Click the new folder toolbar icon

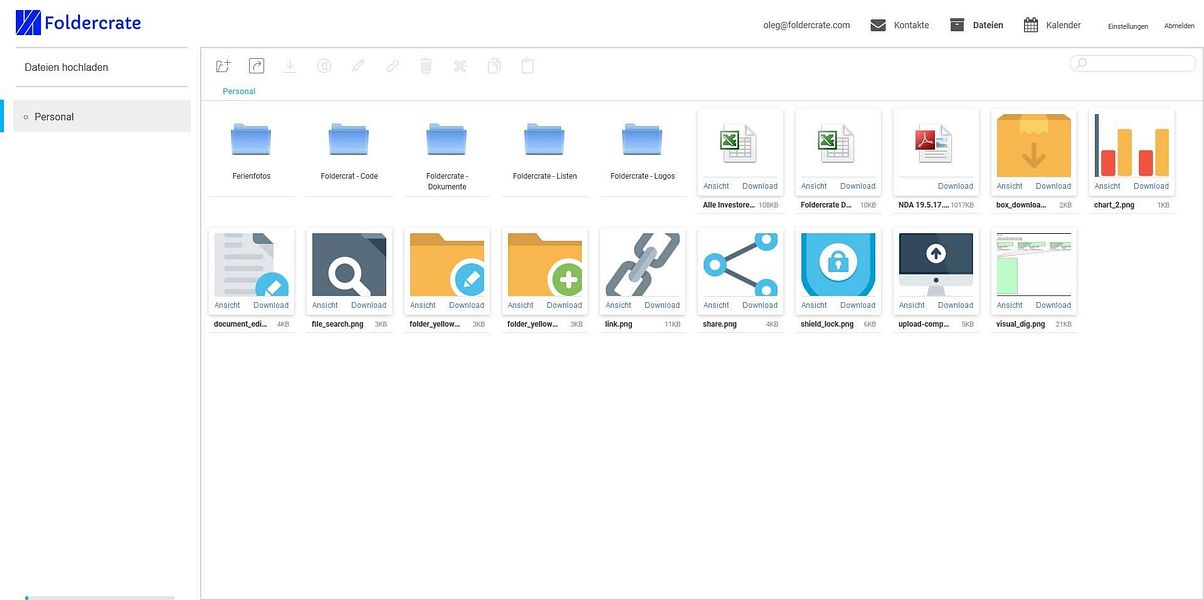(224, 66)
